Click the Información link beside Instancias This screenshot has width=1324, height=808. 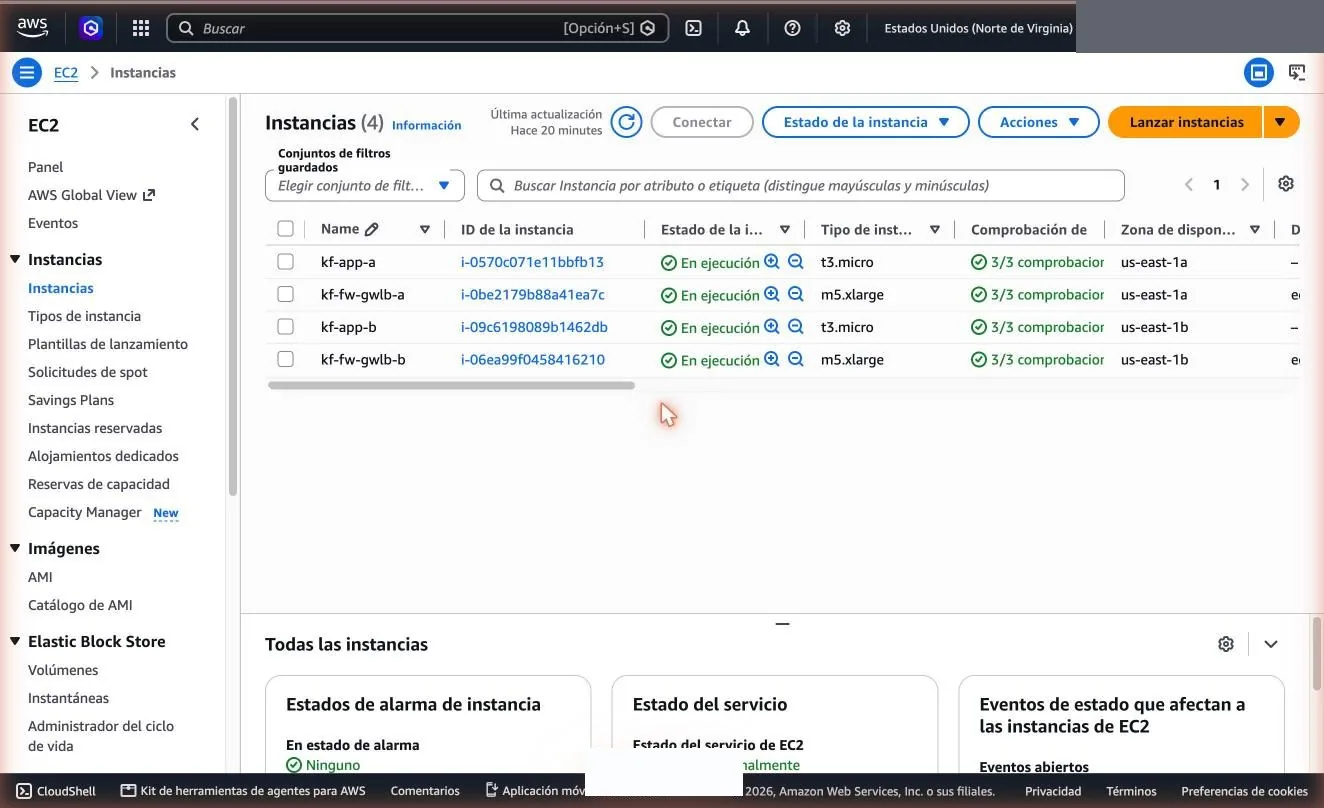tap(427, 125)
